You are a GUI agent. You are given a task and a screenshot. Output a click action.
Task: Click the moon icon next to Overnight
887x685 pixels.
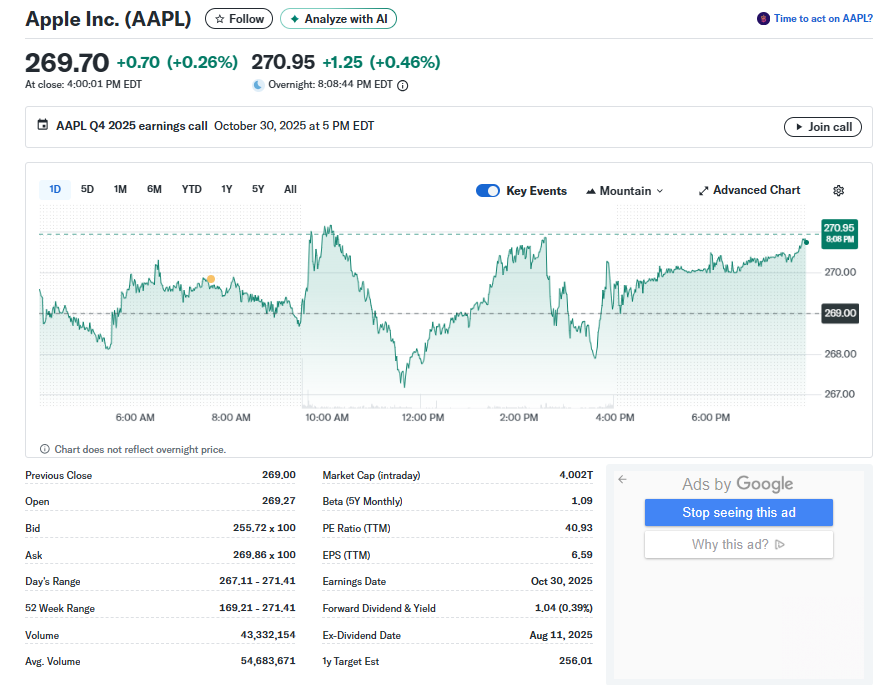click(258, 85)
